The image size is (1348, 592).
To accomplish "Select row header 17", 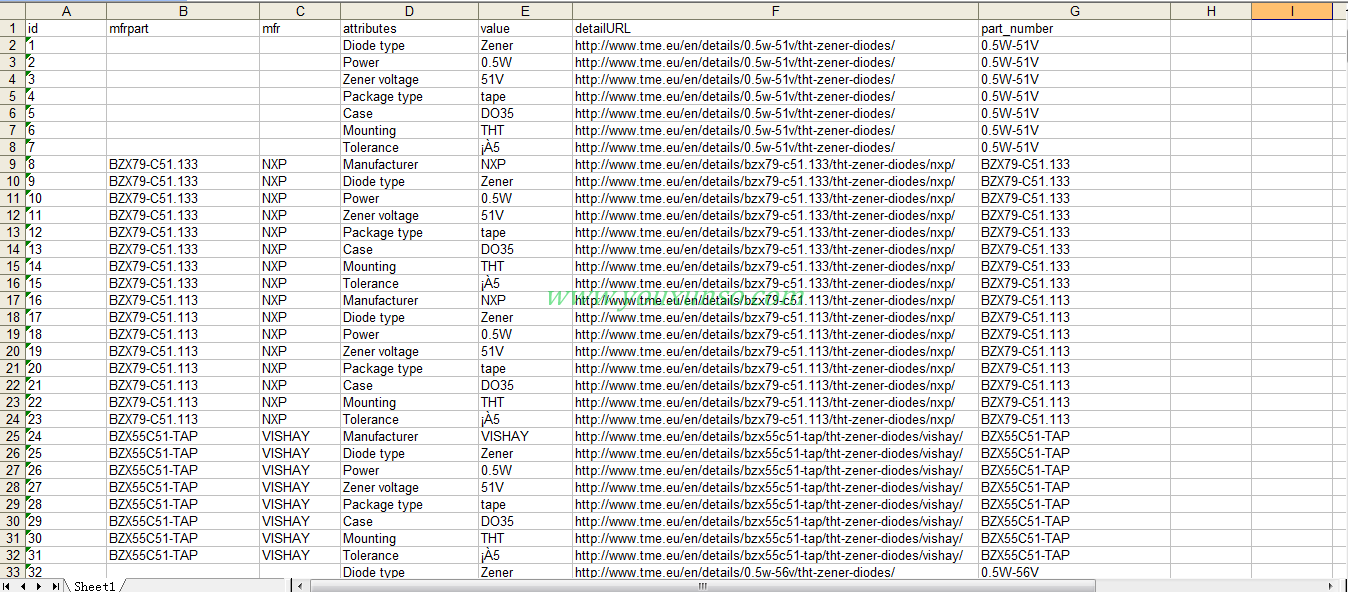I will click(13, 300).
